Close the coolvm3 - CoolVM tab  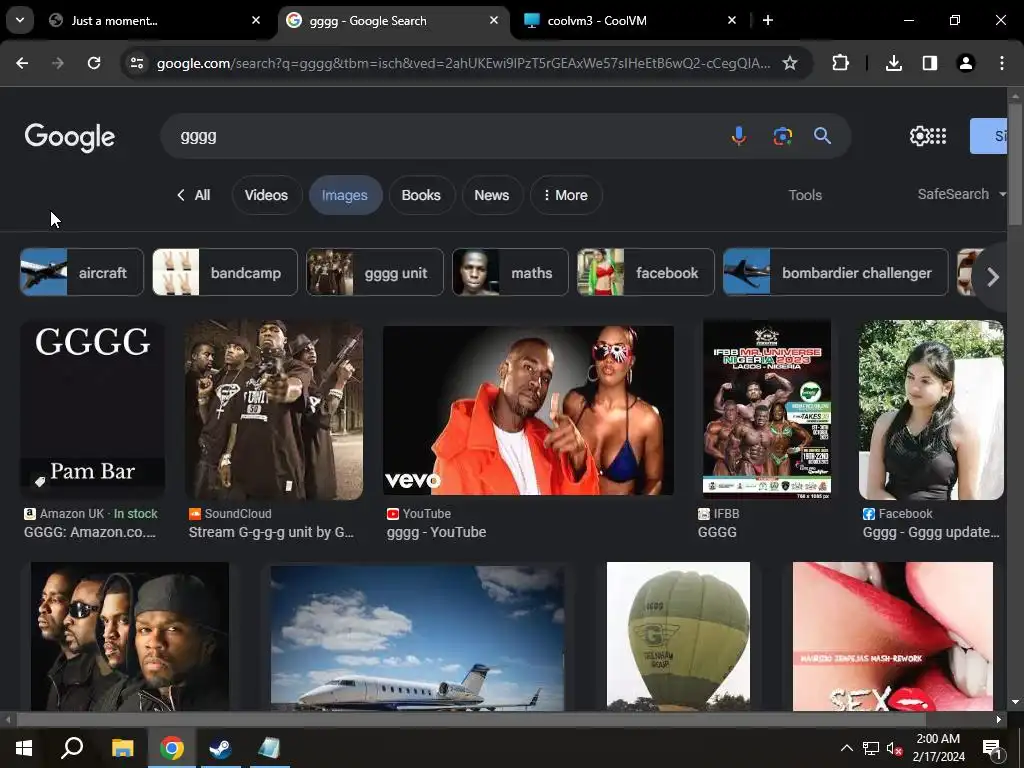coord(732,20)
